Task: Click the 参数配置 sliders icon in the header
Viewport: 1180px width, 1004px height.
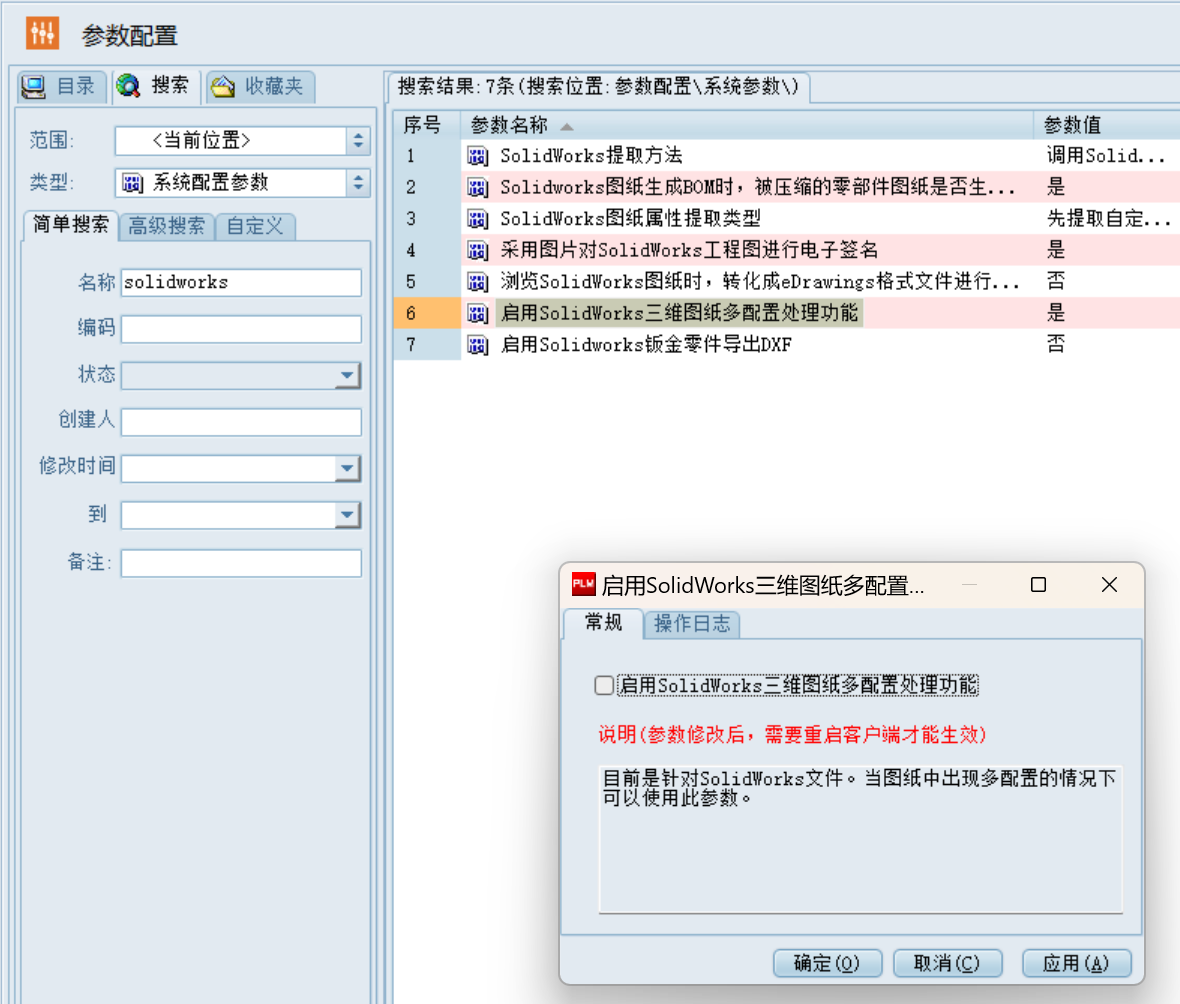Action: 42,33
